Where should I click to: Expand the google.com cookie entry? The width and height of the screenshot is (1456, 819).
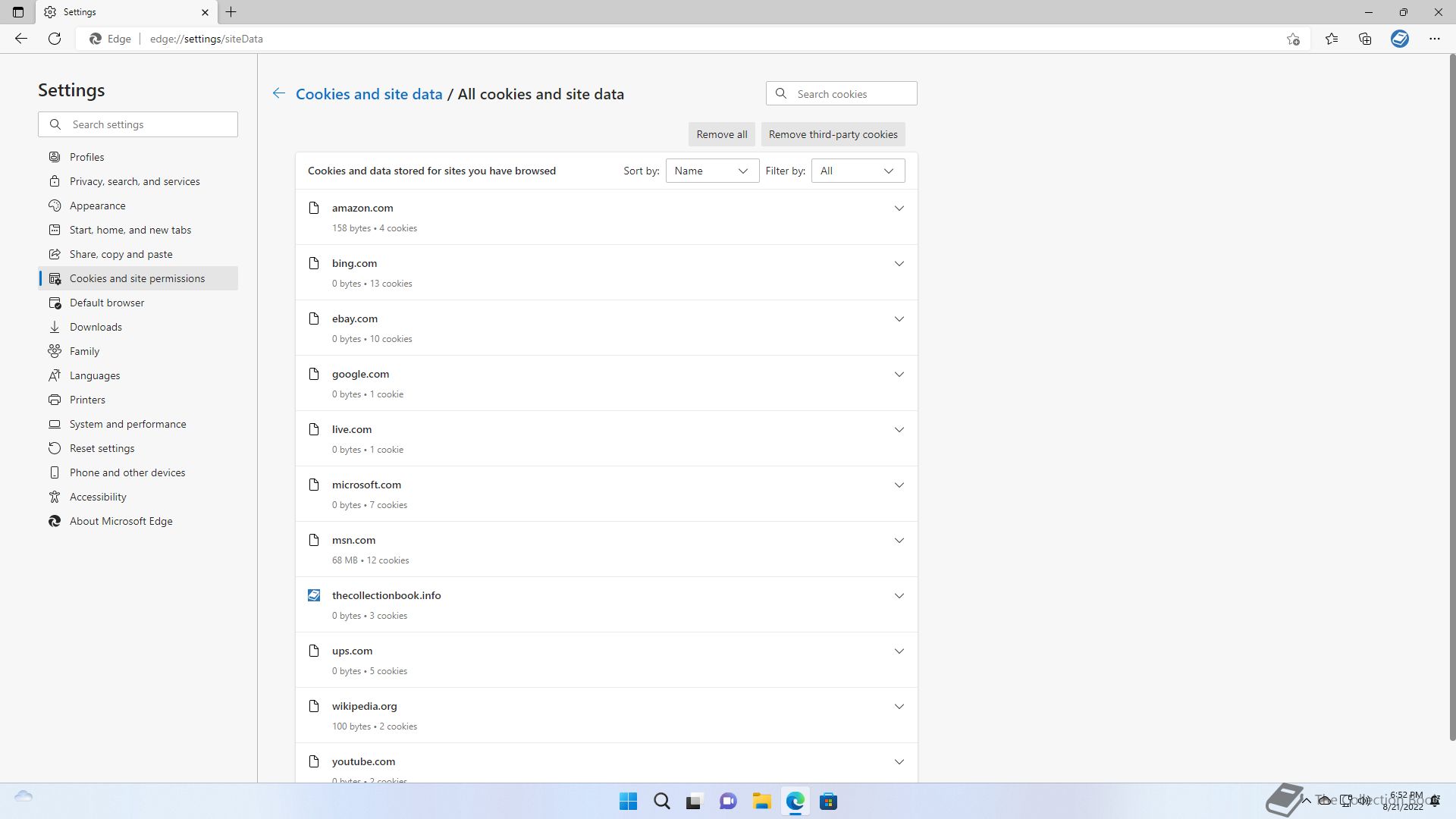tap(899, 375)
